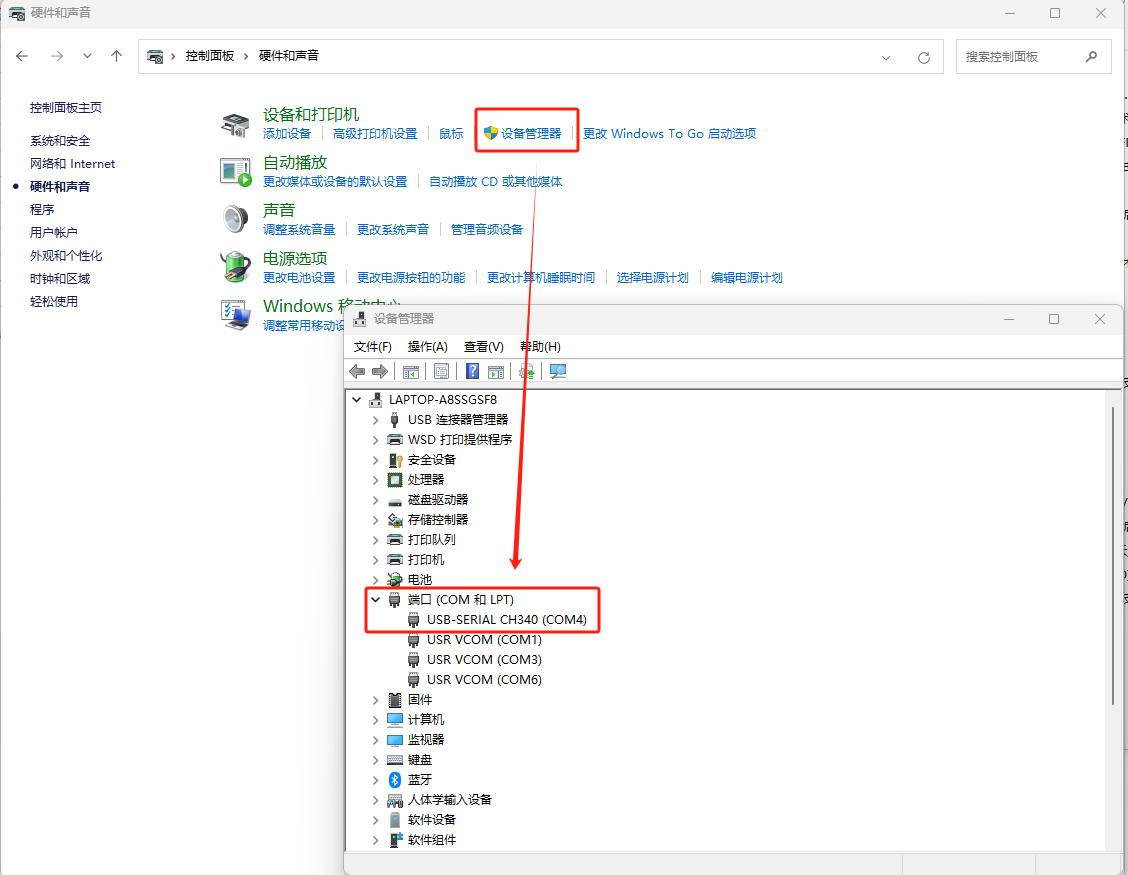Expand the 磁盘驱动器 node
Image resolution: width=1128 pixels, height=875 pixels.
pos(376,499)
